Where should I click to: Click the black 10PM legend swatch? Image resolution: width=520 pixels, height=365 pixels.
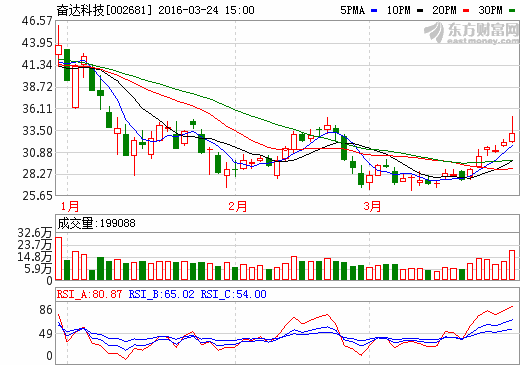tap(420, 11)
